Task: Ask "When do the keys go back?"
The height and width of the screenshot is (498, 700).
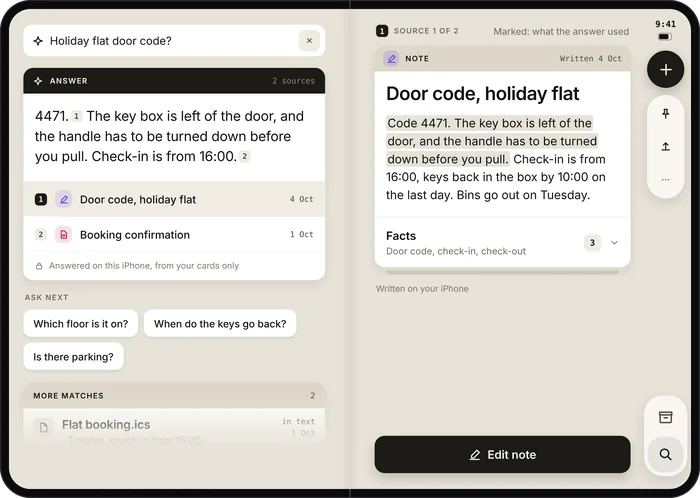Action: click(220, 324)
